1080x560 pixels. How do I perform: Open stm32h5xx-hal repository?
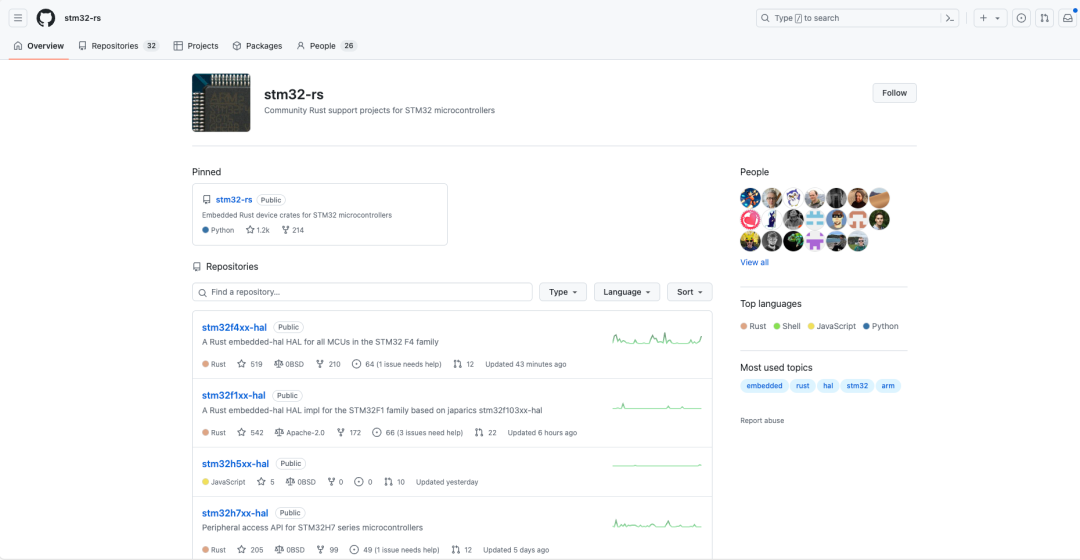236,464
